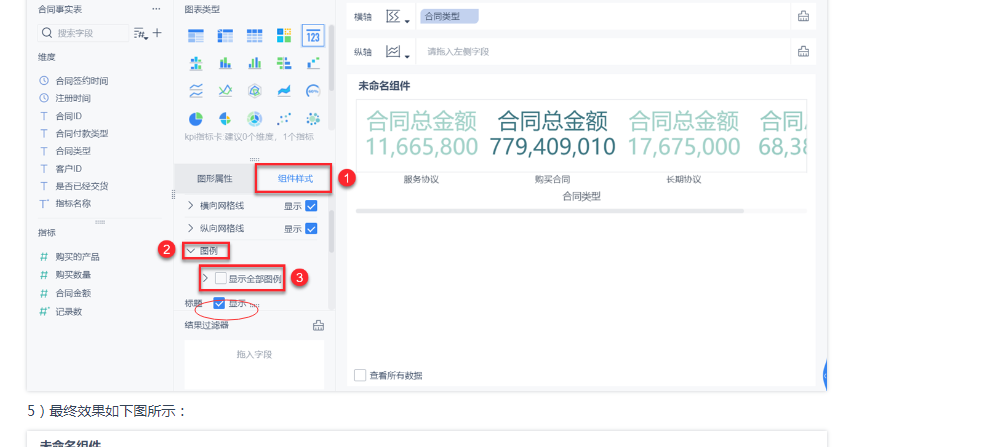Select the partitioned line chart type

pos(196,91)
